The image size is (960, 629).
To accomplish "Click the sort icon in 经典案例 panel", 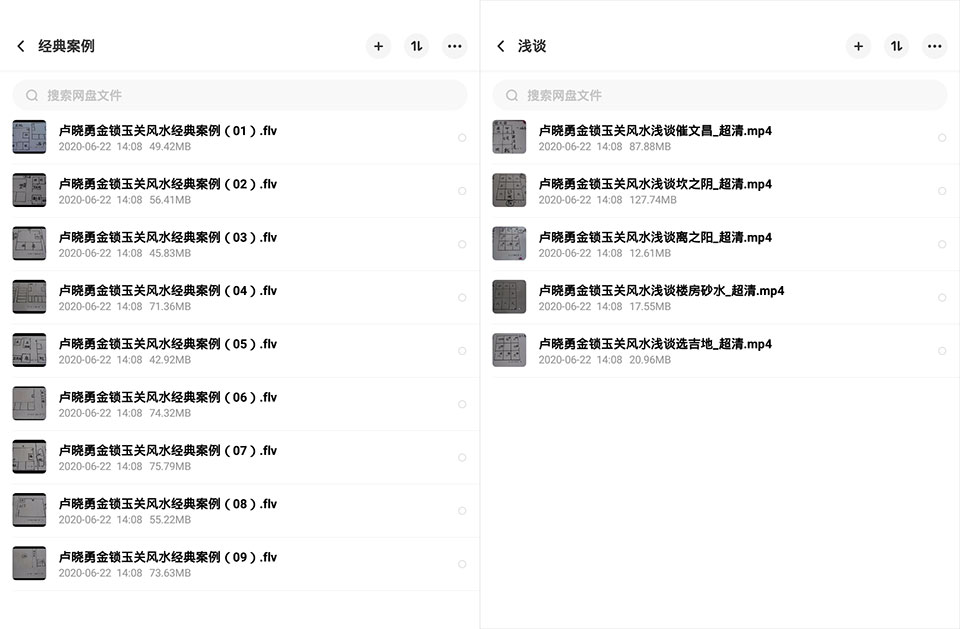I will pos(416,46).
